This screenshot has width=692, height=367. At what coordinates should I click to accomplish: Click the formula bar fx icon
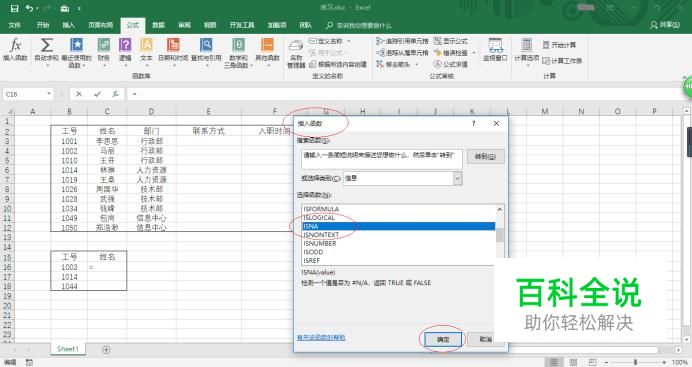[x=115, y=94]
